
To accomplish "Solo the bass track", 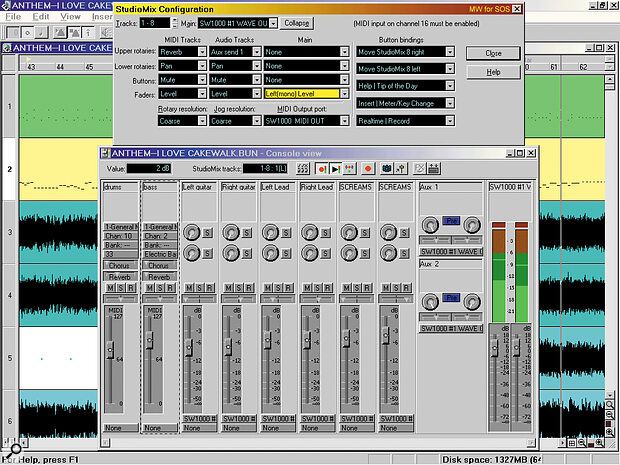I will click(x=160, y=287).
